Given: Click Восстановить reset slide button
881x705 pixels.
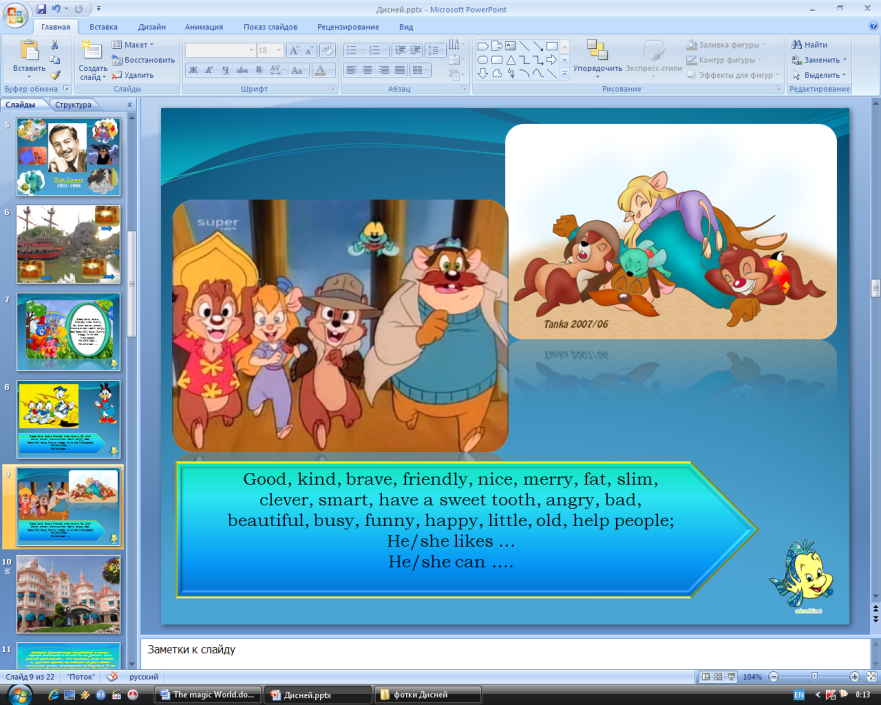Looking at the screenshot, I should pyautogui.click(x=143, y=60).
